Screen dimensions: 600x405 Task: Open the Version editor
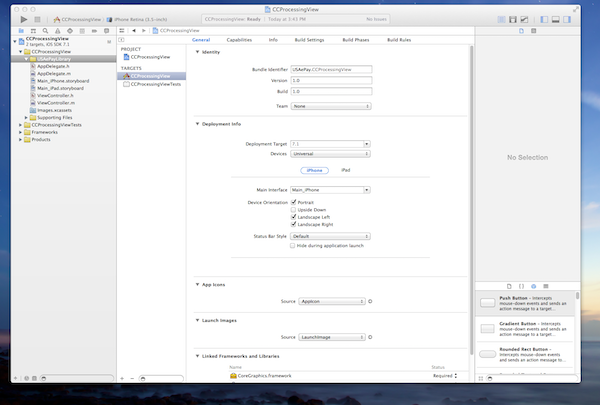(x=522, y=19)
